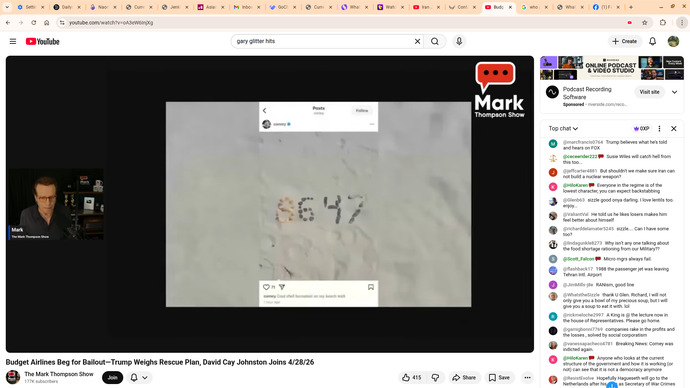Switch to the Inbox Gmail tab
The image size is (690, 388).
[247, 7]
